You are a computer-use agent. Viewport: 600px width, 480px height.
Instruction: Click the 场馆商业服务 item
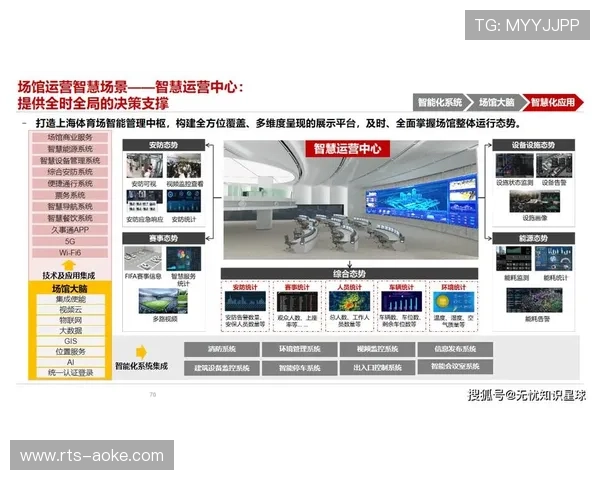(70, 137)
